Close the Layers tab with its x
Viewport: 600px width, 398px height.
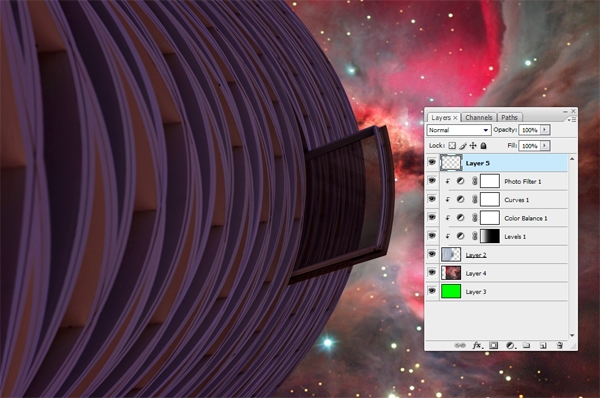[x=455, y=118]
